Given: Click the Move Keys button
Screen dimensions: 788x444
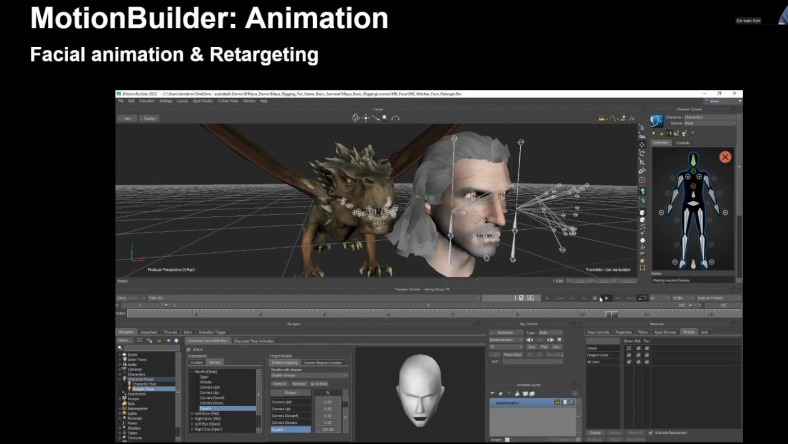Looking at the screenshot, I should (x=513, y=354).
